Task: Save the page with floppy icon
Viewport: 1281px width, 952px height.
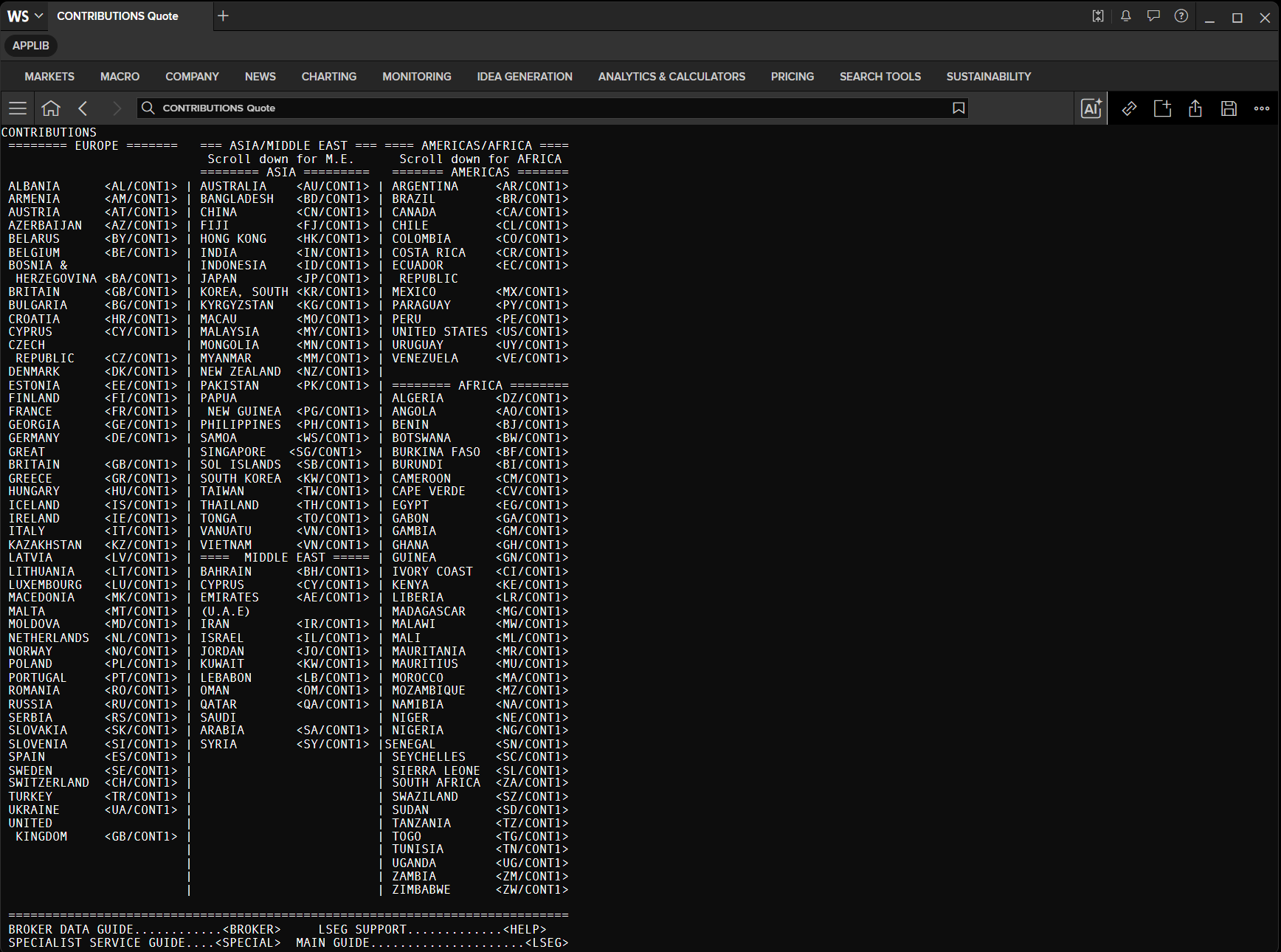Action: [x=1229, y=108]
